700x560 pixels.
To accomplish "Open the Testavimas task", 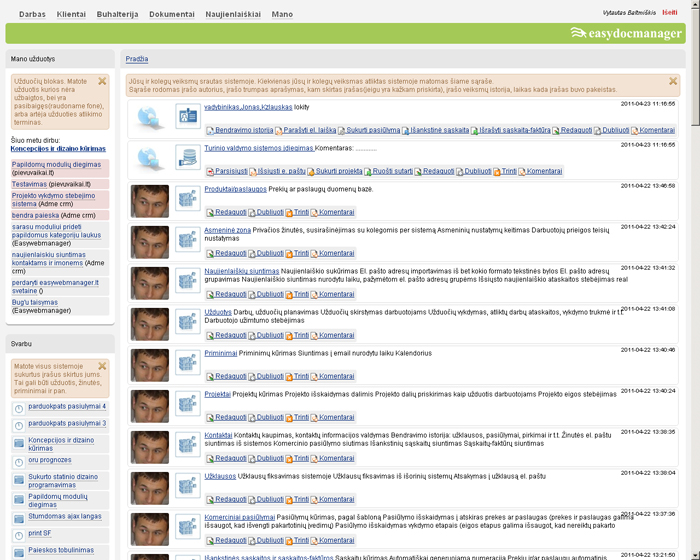I will click(x=29, y=184).
